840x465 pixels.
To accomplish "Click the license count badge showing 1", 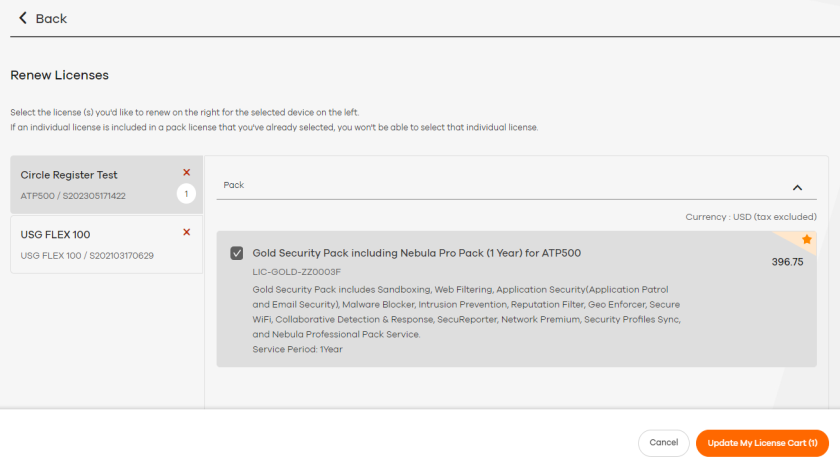I will pyautogui.click(x=186, y=194).
